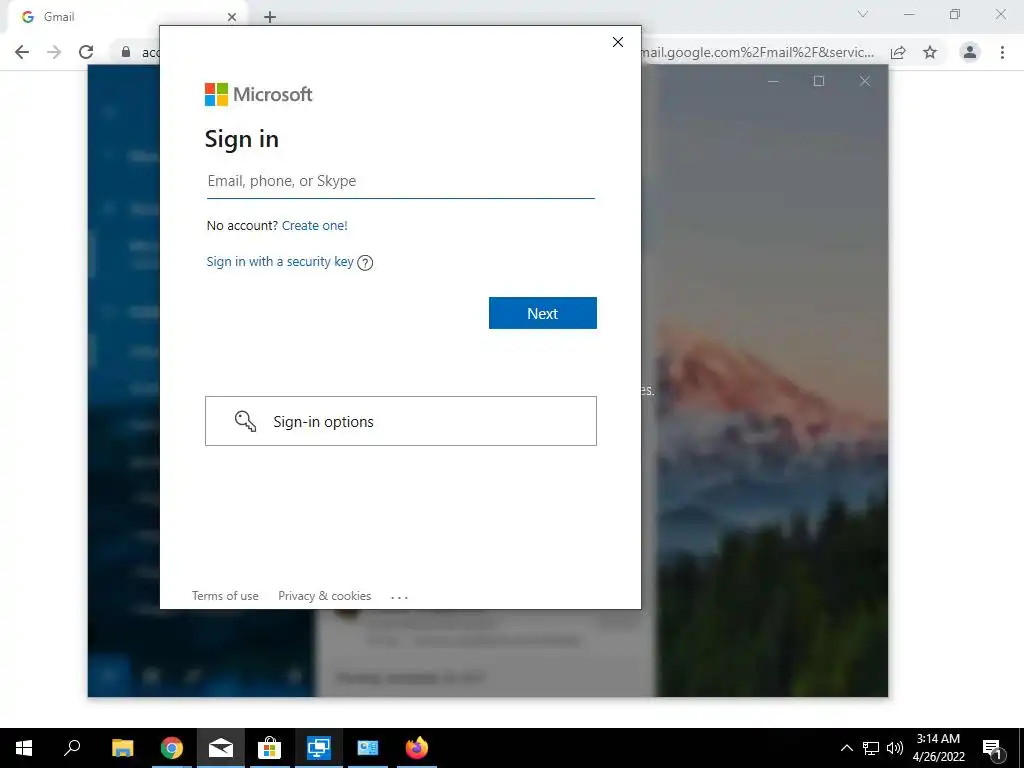Screen dimensions: 1024x768
Task: Open a new Chrome tab
Action: [270, 17]
